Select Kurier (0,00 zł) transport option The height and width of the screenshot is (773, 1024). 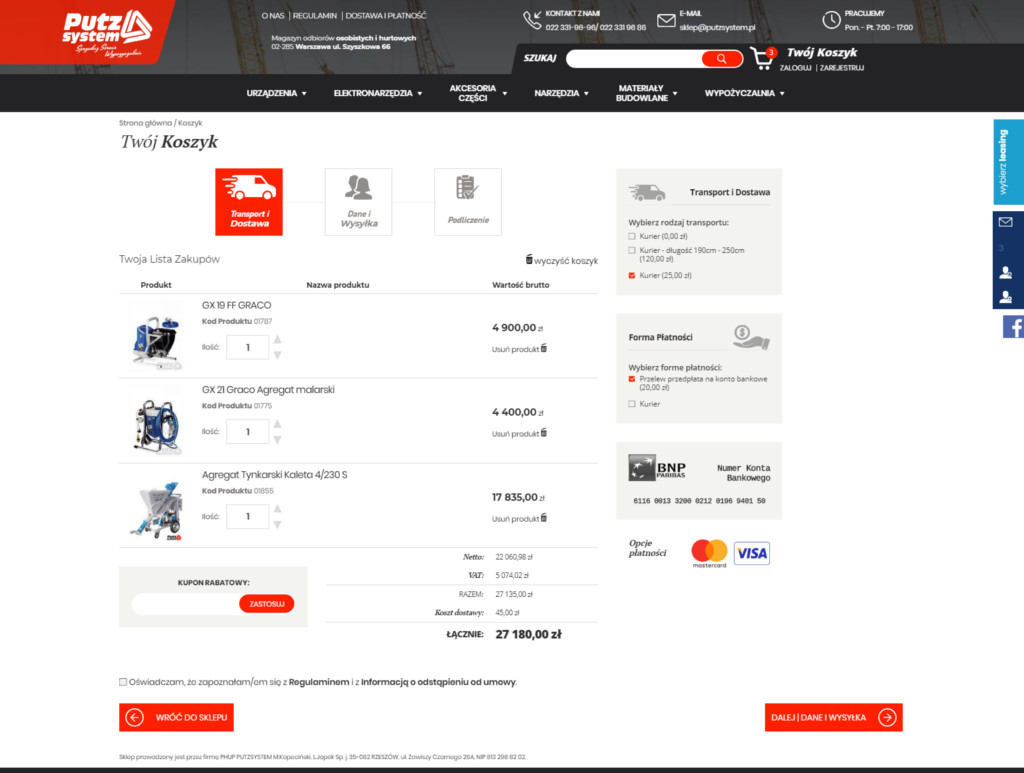pos(631,236)
